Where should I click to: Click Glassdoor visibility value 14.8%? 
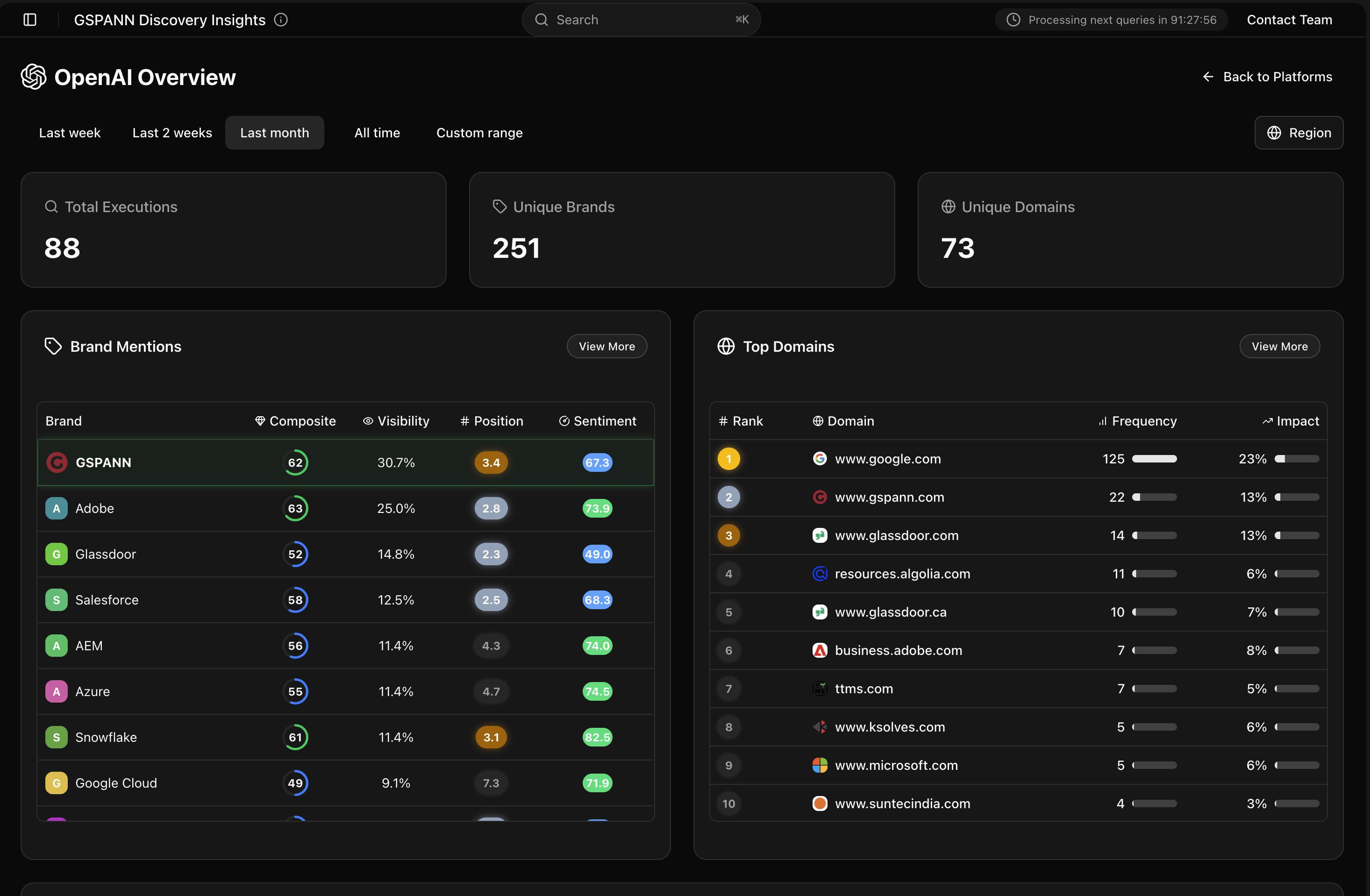pos(396,554)
